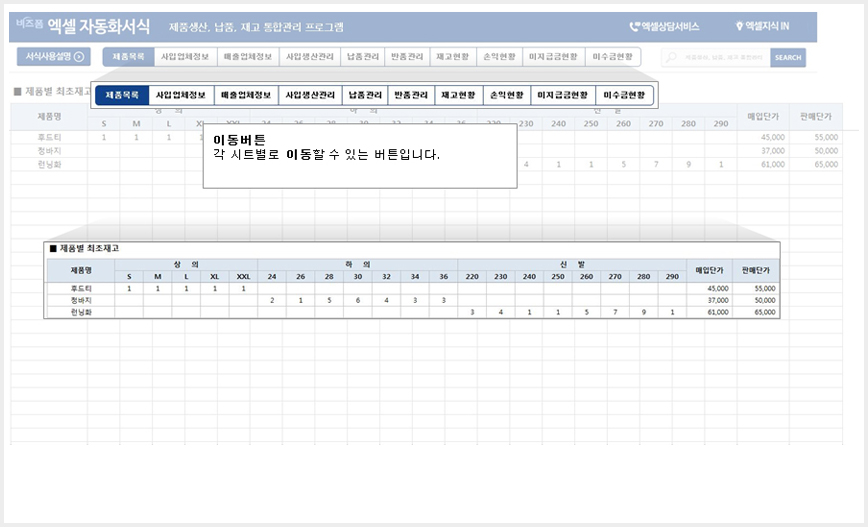This screenshot has width=868, height=527.
Task: Select 런닝화 cell in the dimmed background sheet
Action: point(49,164)
